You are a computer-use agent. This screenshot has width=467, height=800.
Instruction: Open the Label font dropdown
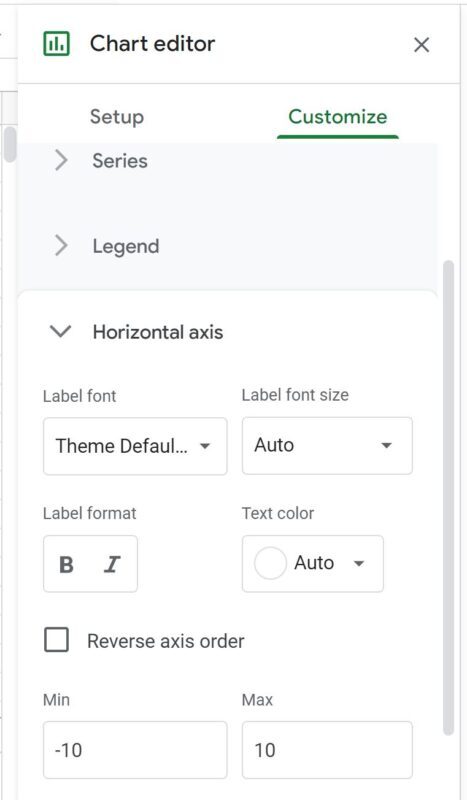[135, 446]
